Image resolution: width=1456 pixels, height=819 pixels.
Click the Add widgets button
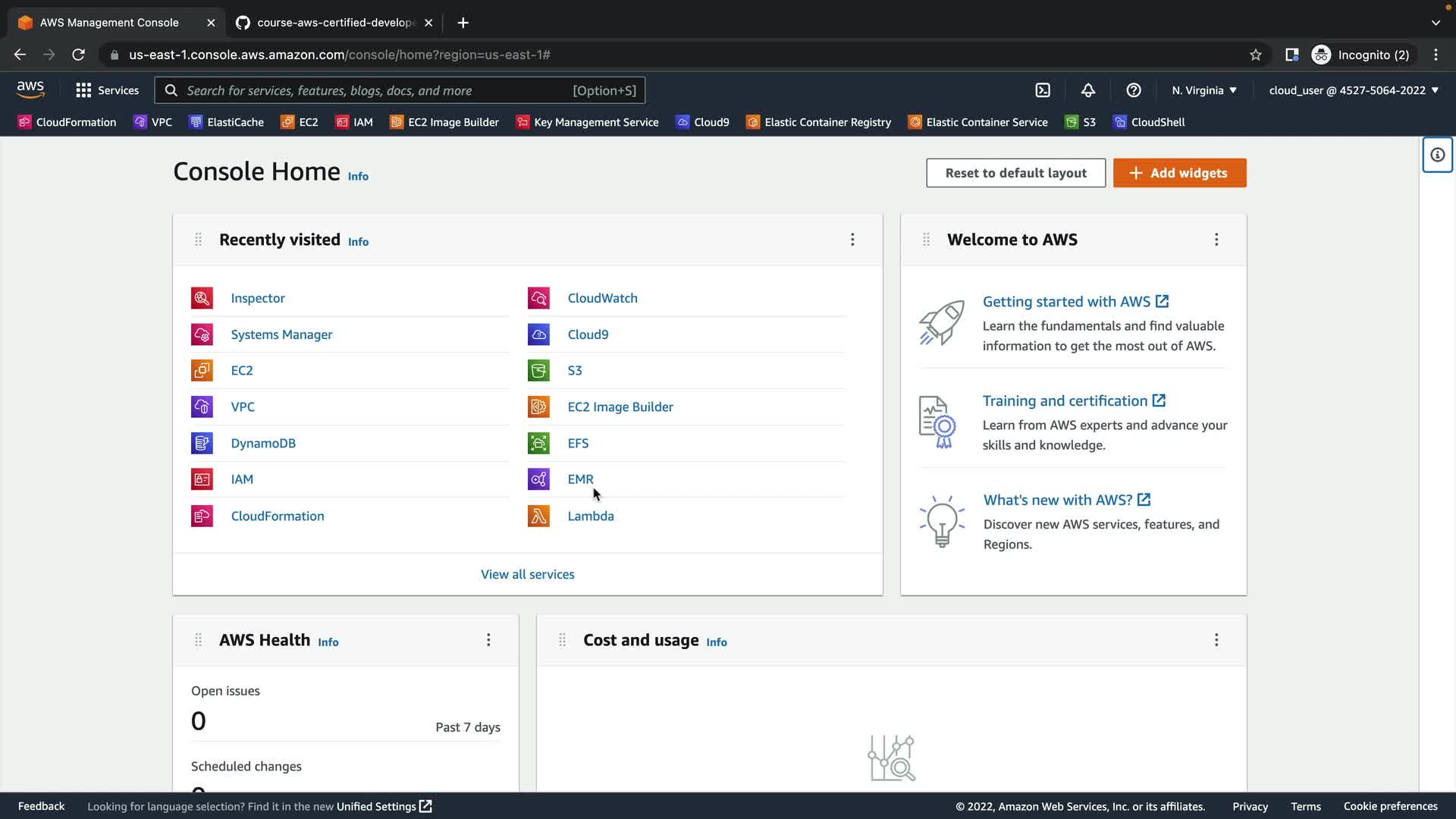(x=1178, y=173)
